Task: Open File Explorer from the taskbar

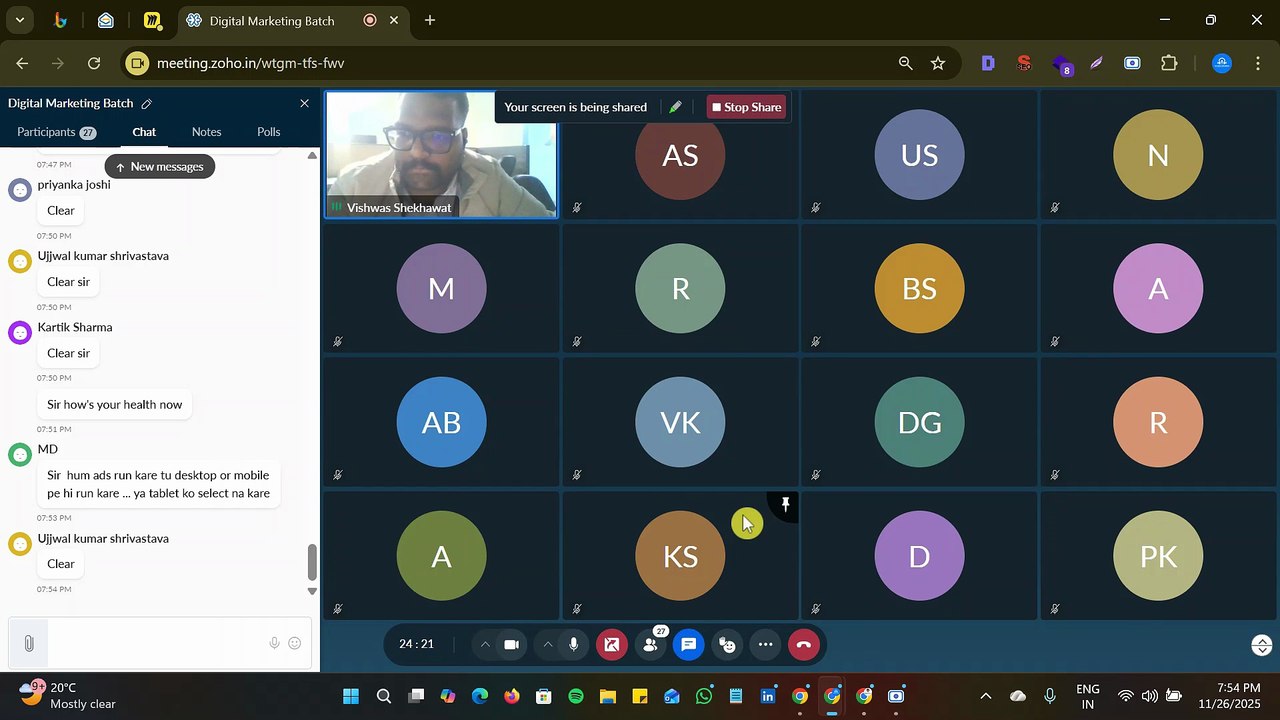Action: coord(608,696)
